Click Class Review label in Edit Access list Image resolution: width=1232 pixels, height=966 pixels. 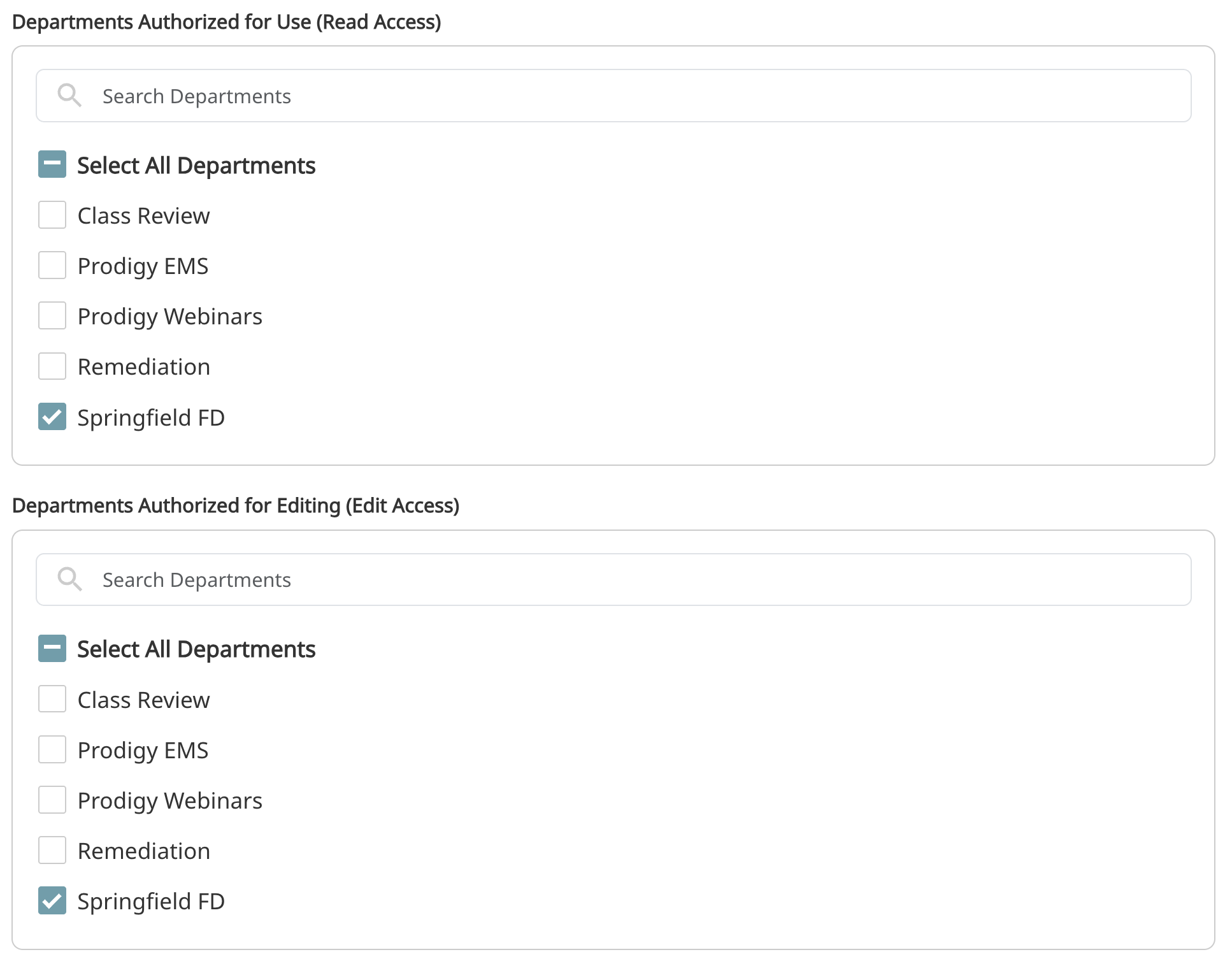coord(143,700)
